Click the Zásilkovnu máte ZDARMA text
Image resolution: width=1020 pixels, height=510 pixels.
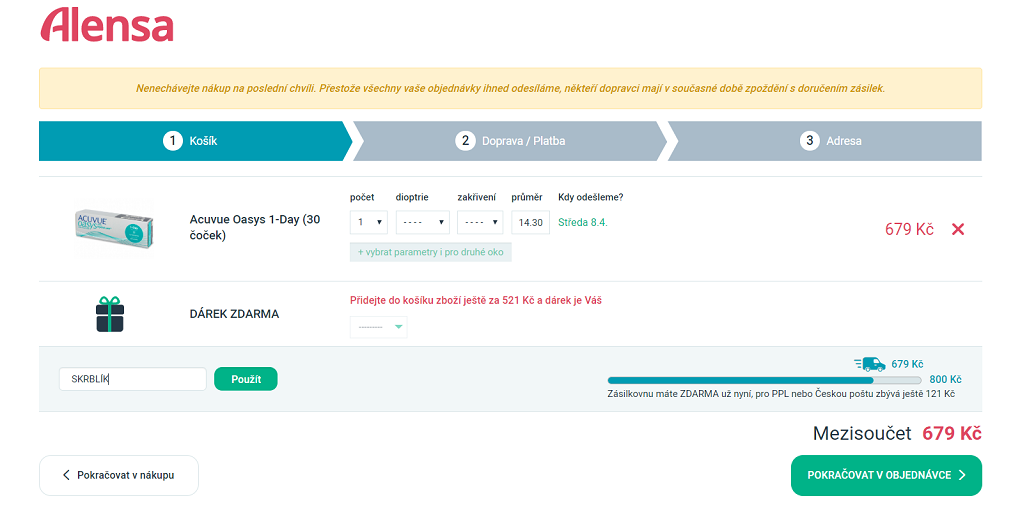click(781, 394)
